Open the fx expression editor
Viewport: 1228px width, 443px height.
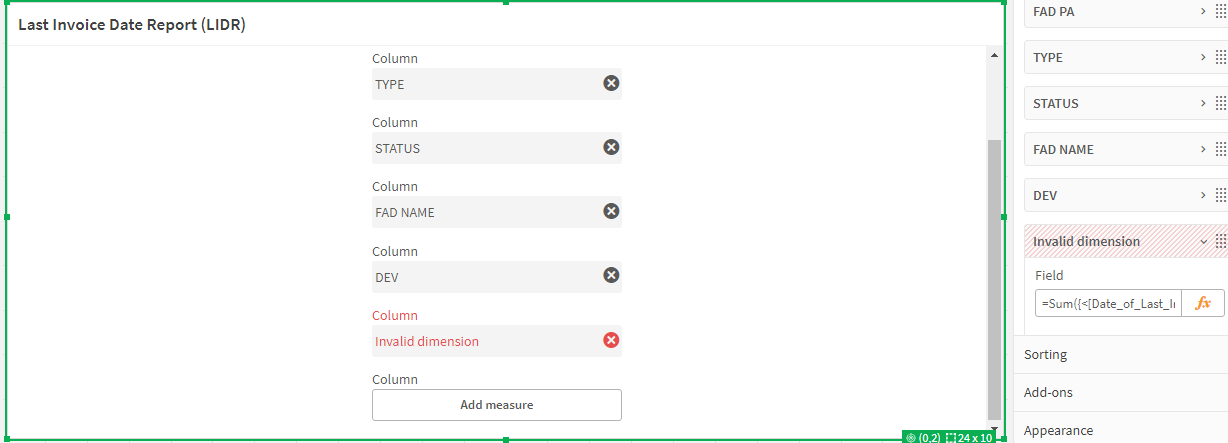1203,303
